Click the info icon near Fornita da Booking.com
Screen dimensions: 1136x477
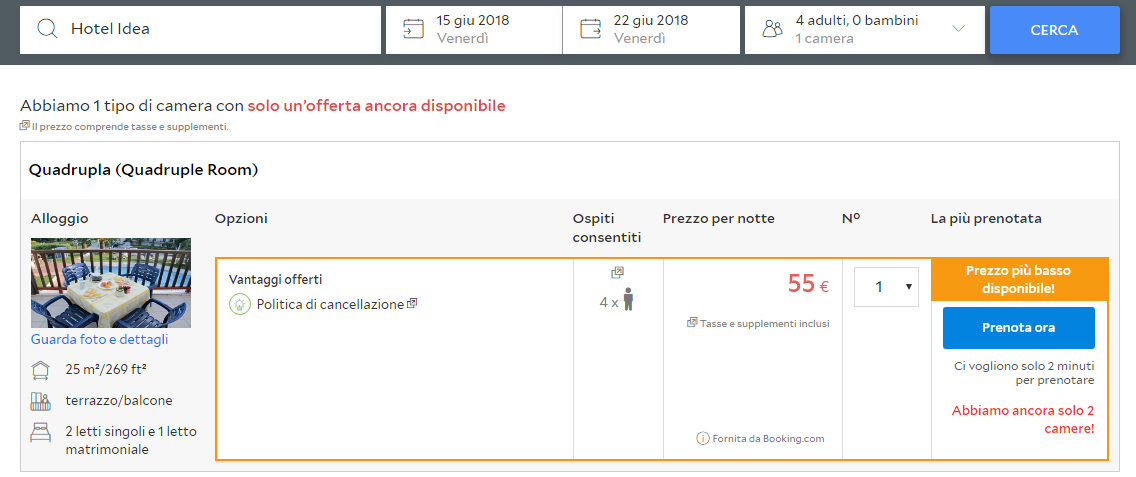703,438
